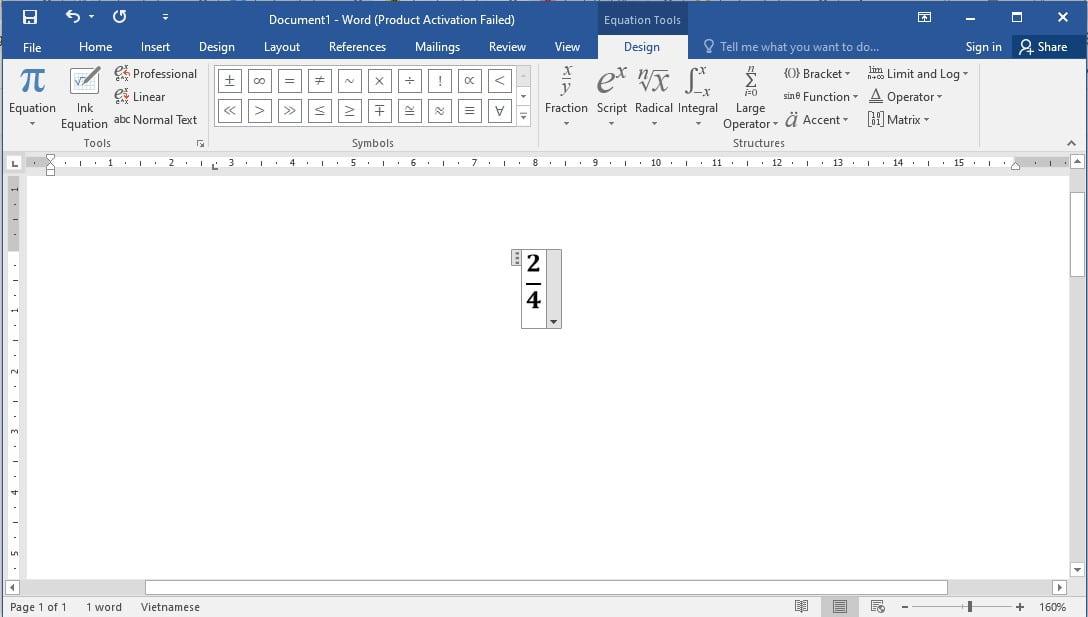Click the Sign in link
Viewport: 1088px width, 617px height.
(983, 46)
